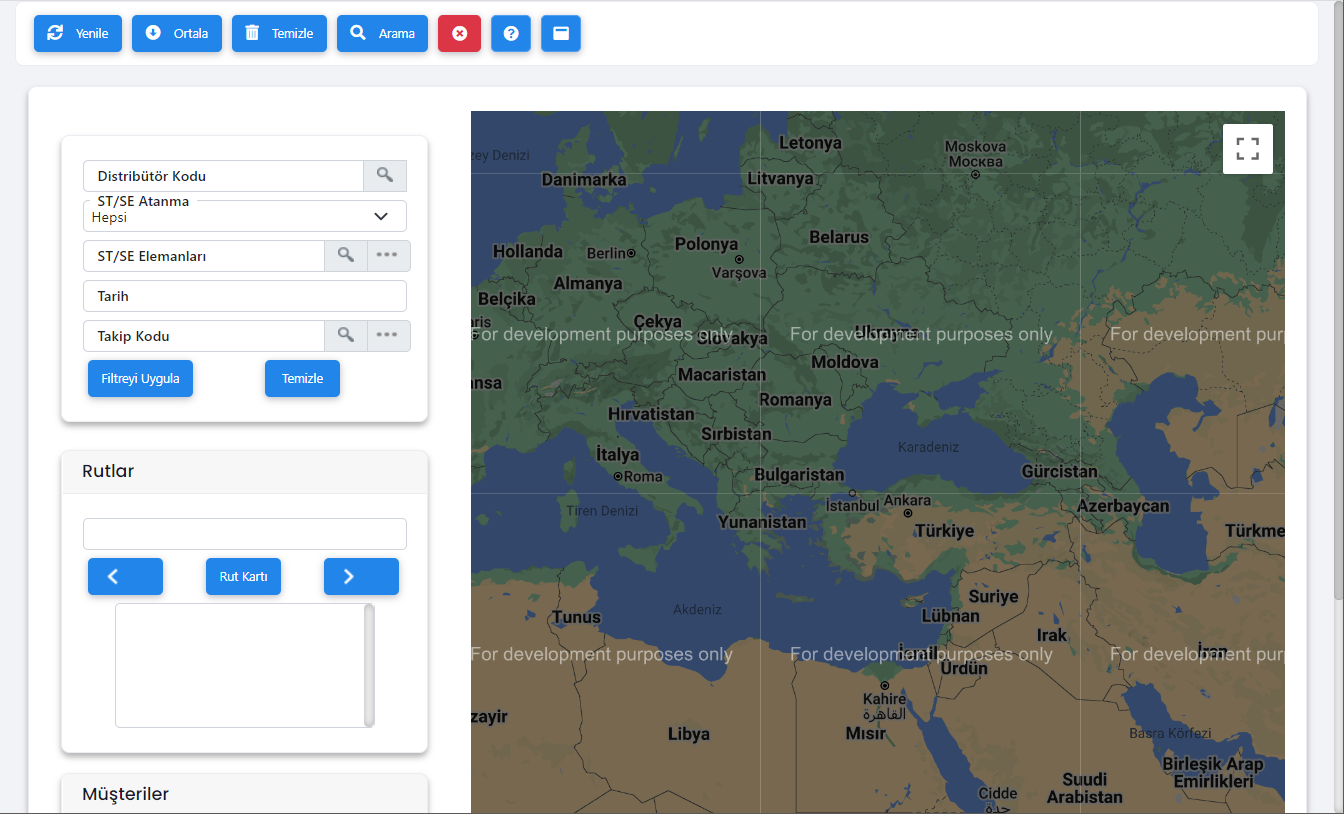Click Suudi Arabistan label on map

1085,788
